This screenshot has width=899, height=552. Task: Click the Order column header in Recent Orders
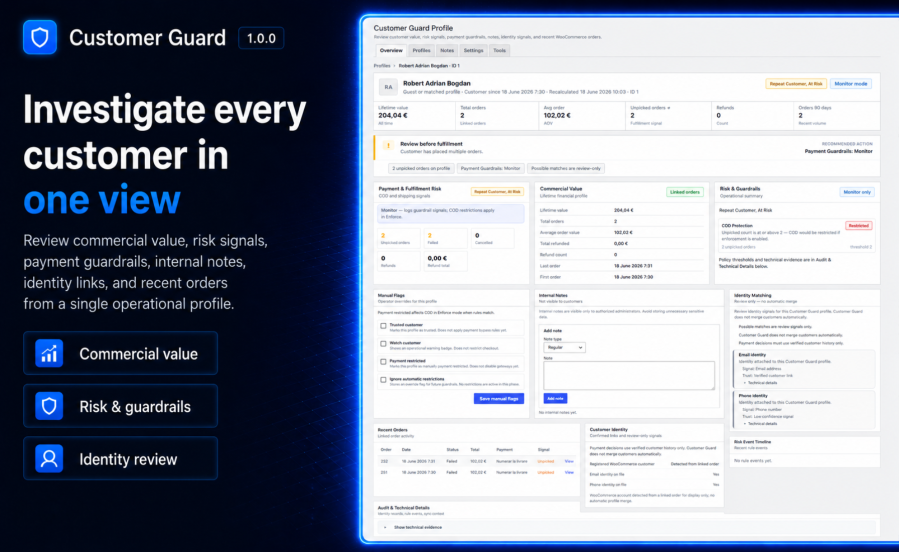386,450
